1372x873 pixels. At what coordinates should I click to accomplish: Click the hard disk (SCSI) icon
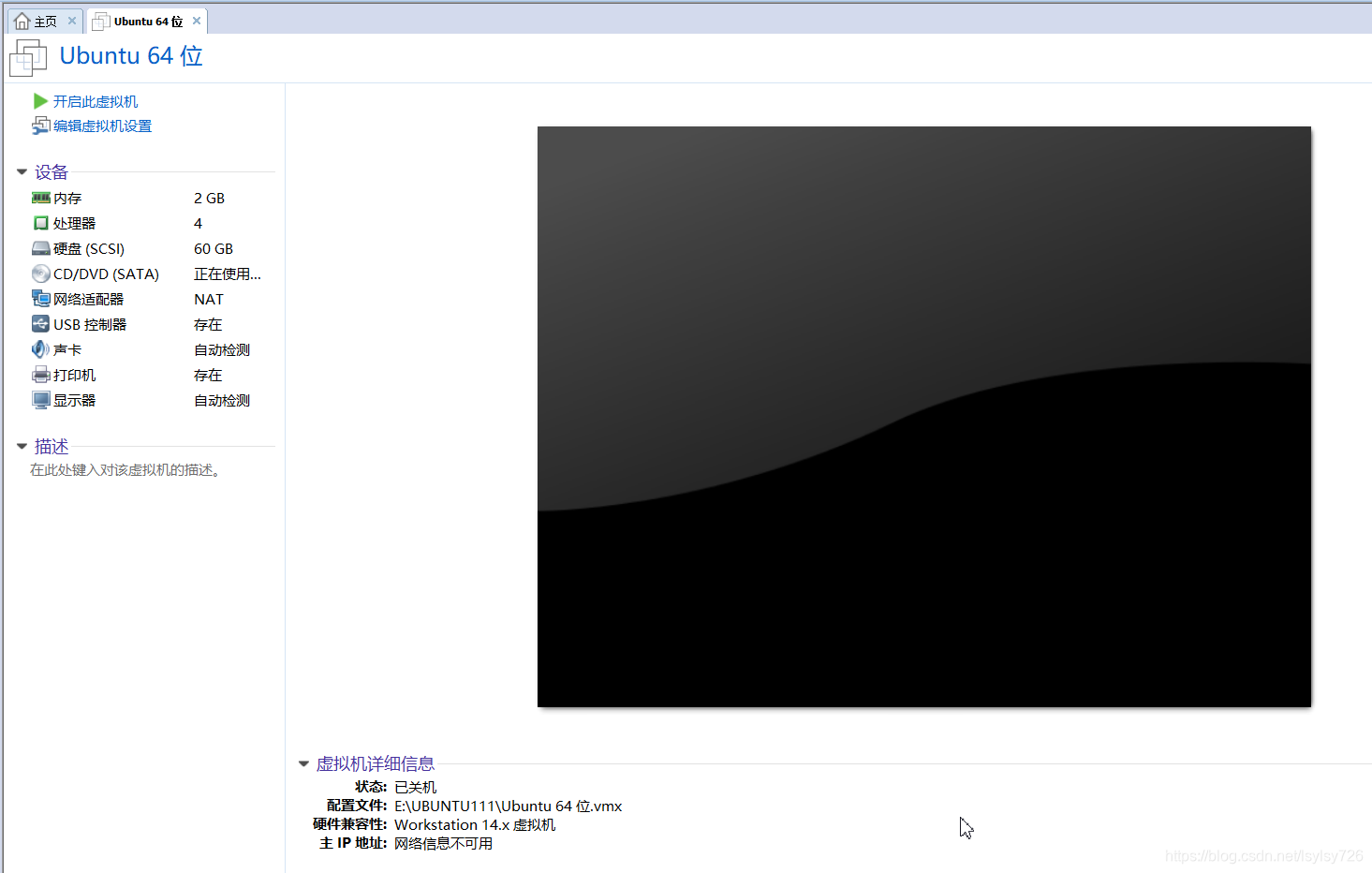[40, 248]
